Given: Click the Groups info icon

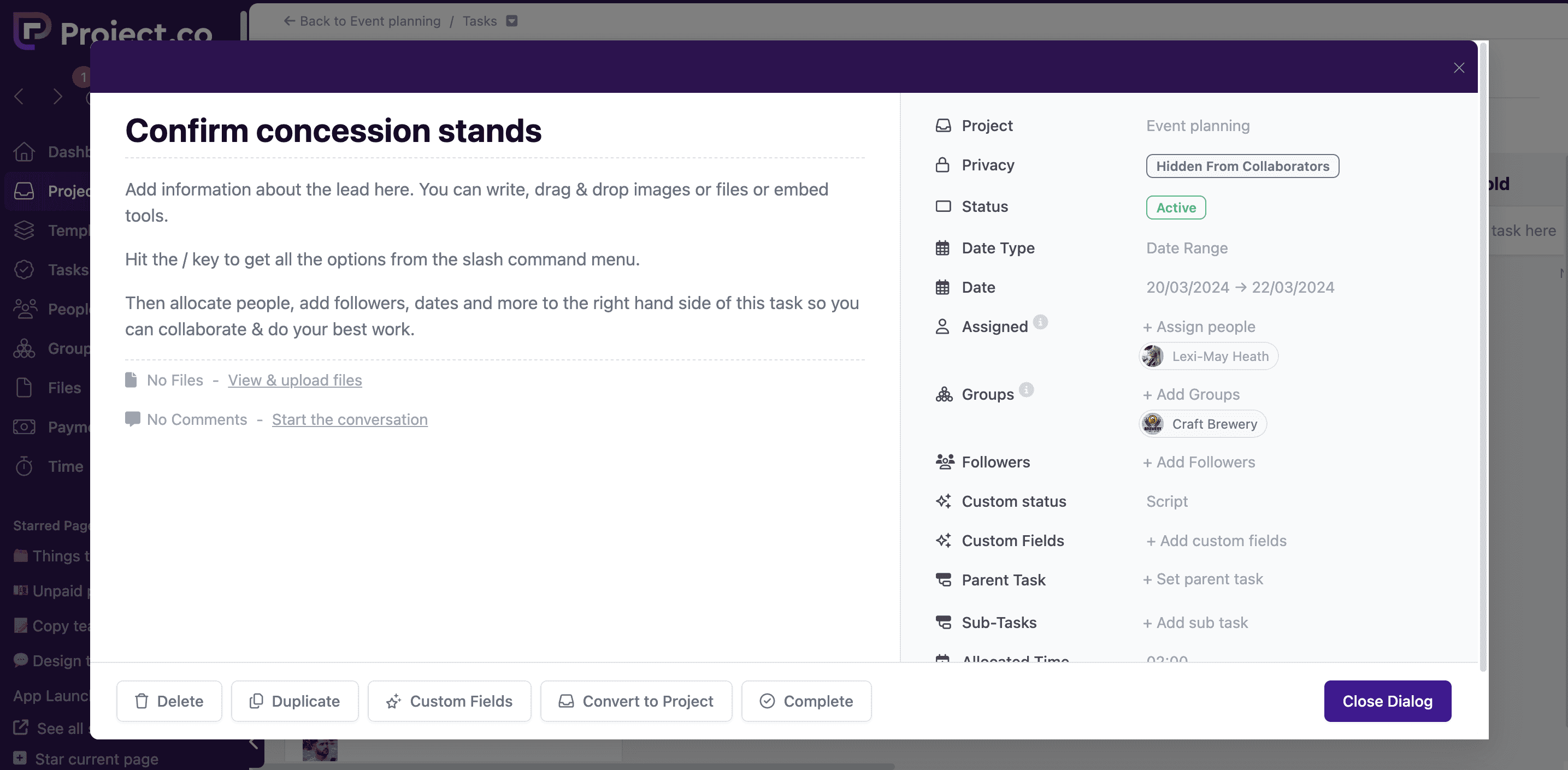Looking at the screenshot, I should [1026, 389].
